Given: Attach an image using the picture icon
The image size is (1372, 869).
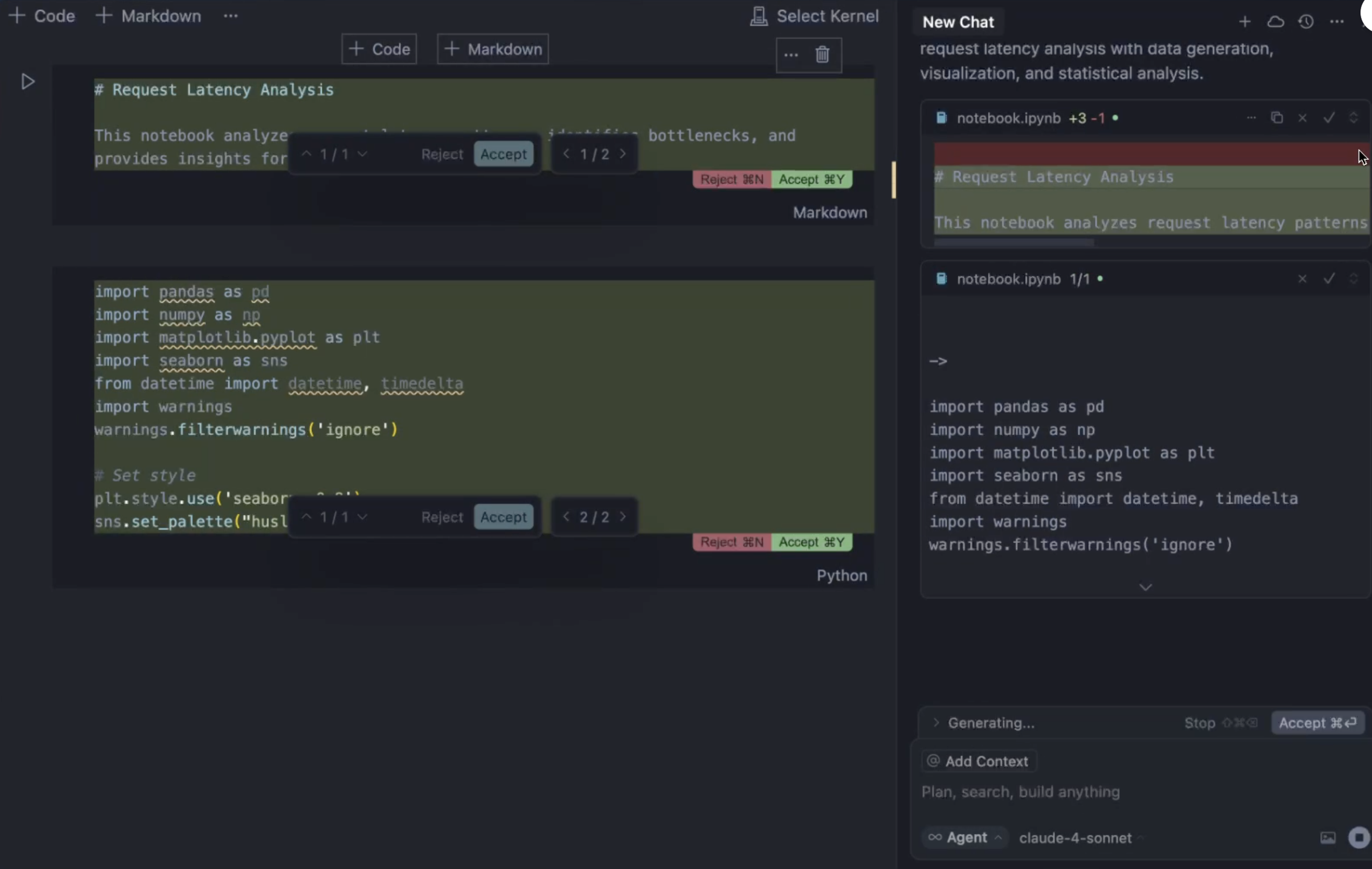Looking at the screenshot, I should pyautogui.click(x=1328, y=838).
